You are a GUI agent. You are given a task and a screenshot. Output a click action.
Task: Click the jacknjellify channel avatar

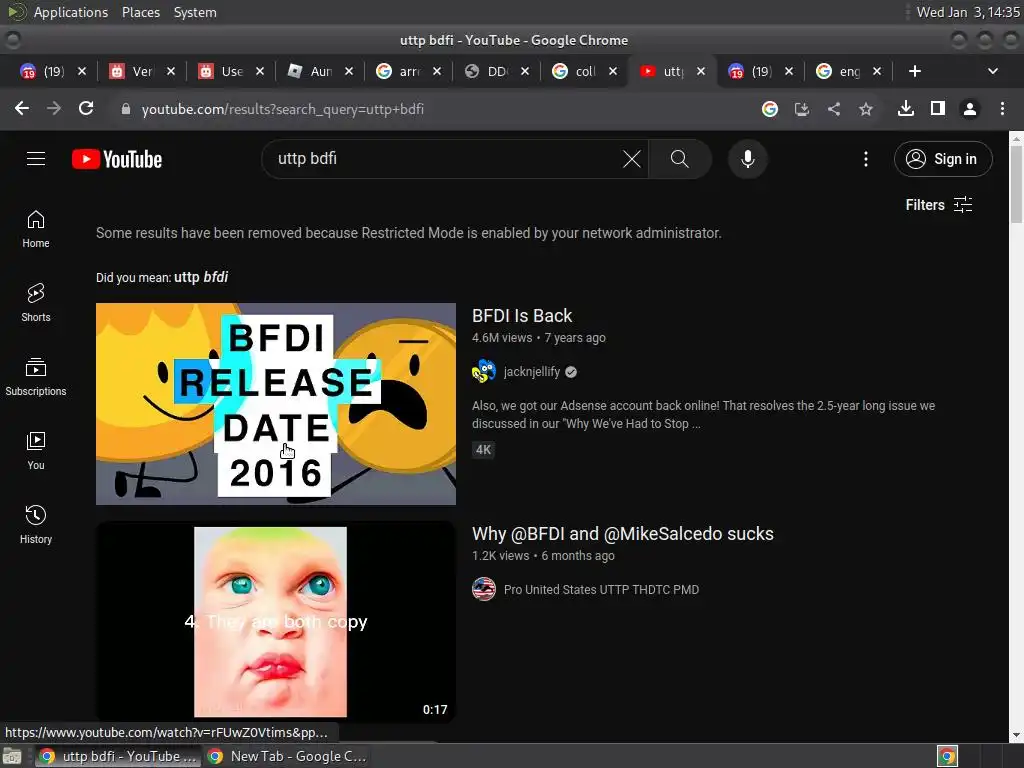click(484, 372)
